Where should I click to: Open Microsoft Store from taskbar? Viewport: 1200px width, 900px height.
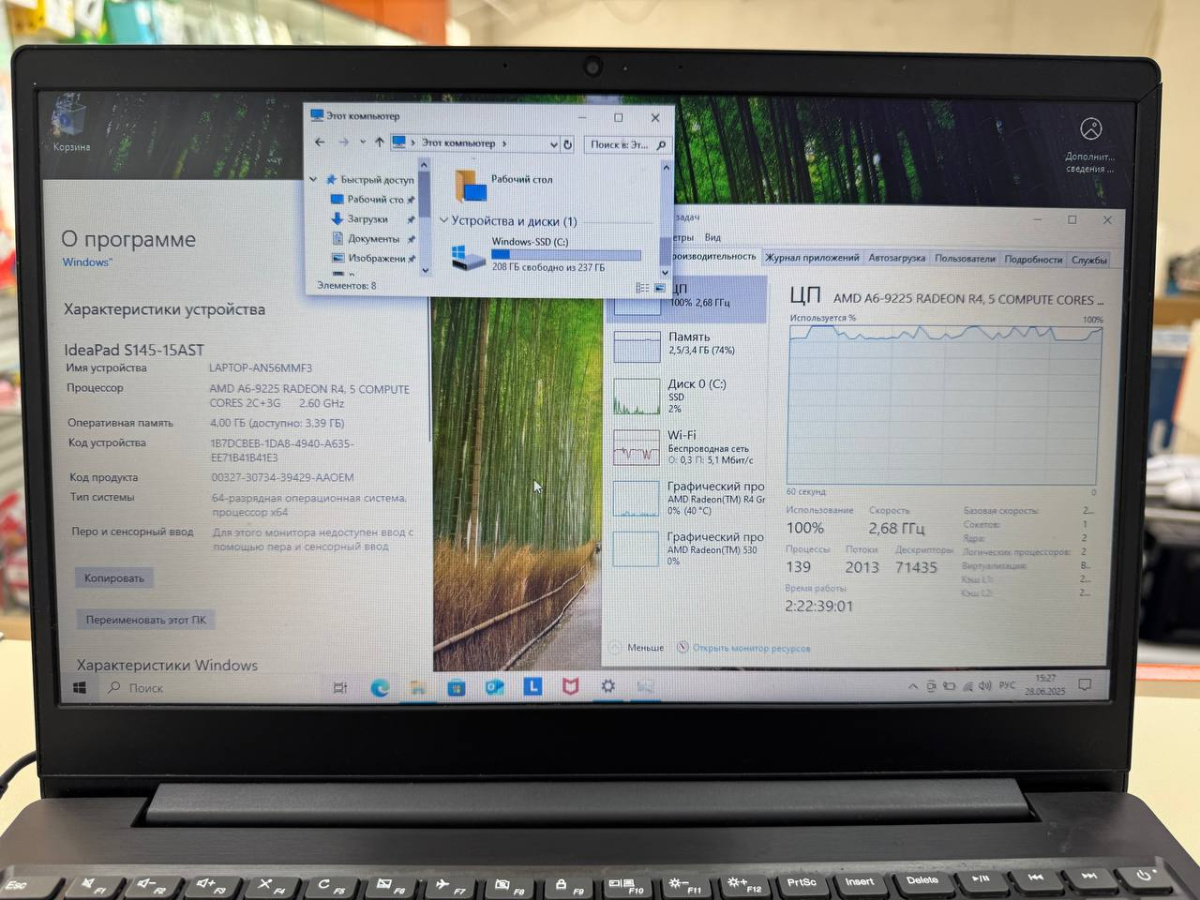pos(456,688)
